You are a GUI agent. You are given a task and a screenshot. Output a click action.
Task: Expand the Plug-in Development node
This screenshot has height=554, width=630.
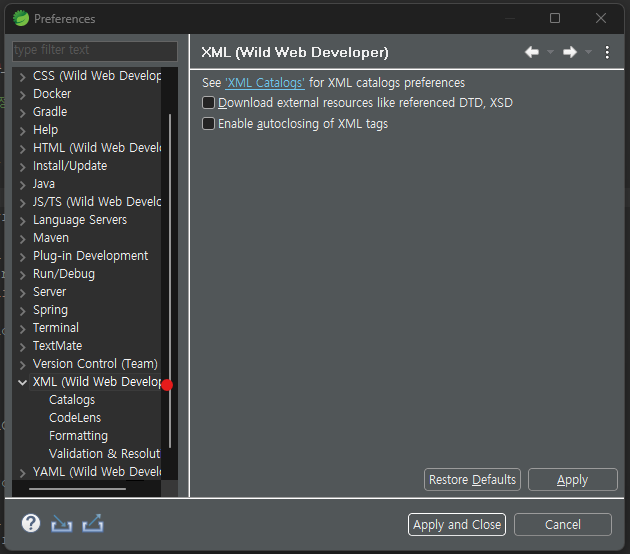point(23,256)
